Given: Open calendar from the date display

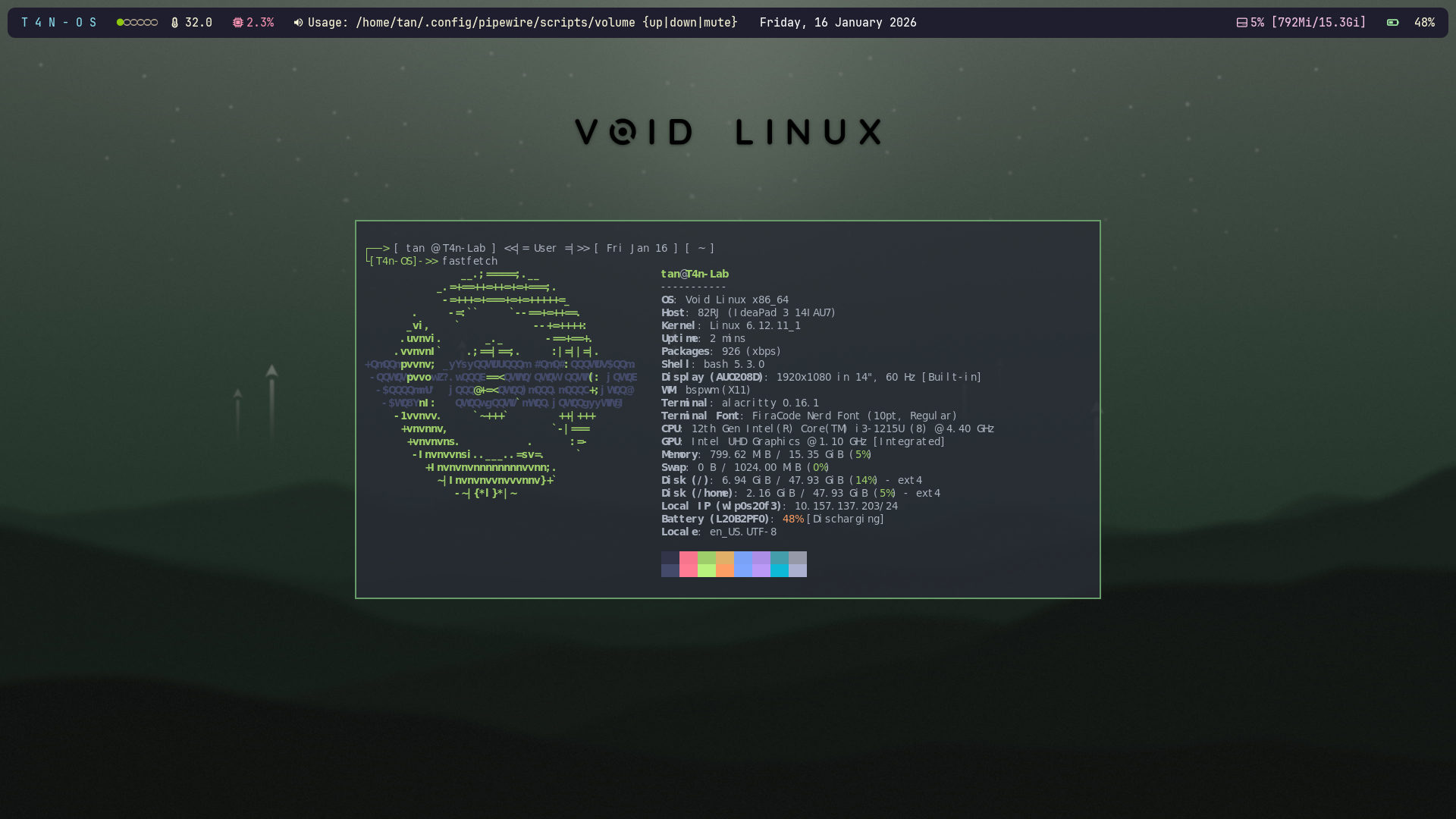Looking at the screenshot, I should click(x=837, y=22).
